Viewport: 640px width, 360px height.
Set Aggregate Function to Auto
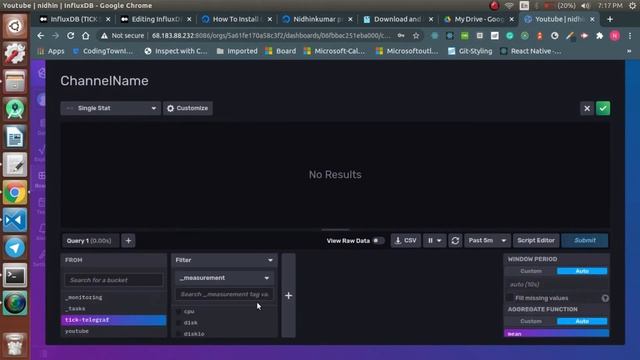click(x=582, y=321)
